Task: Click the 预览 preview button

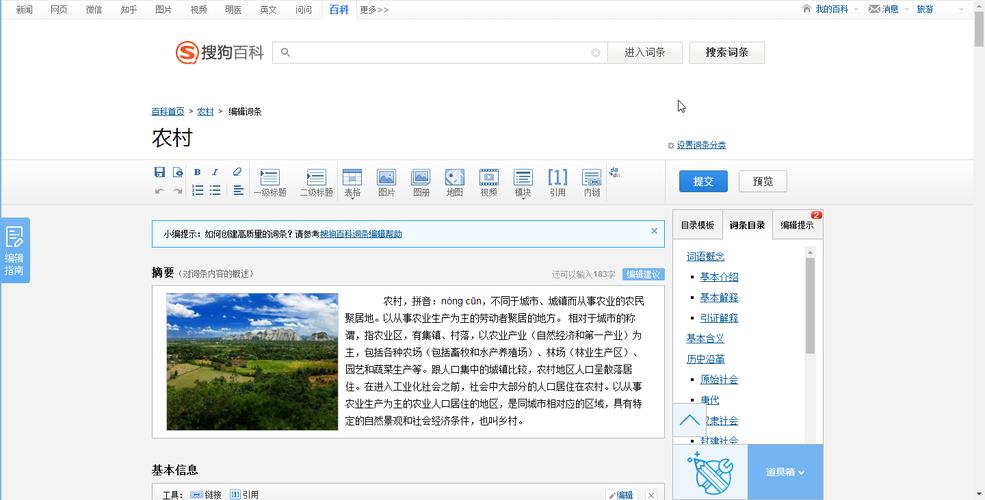Action: (x=763, y=182)
